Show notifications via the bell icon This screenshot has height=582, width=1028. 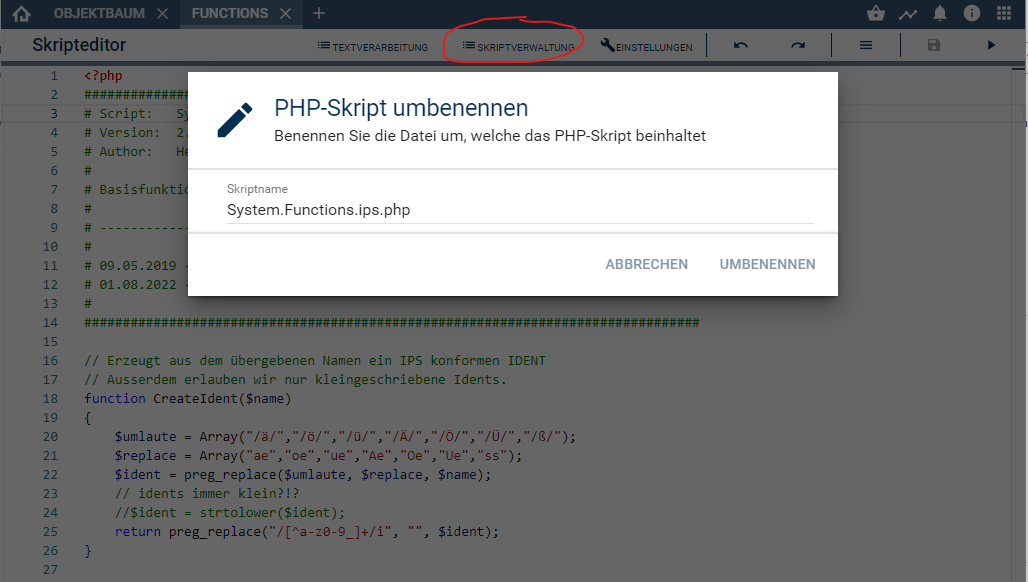click(939, 14)
